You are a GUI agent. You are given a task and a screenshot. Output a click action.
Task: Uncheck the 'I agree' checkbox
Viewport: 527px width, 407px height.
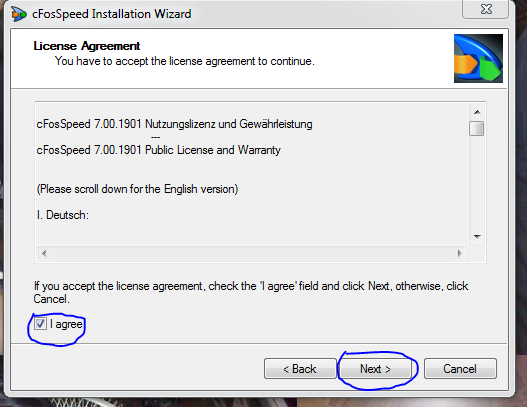point(40,324)
